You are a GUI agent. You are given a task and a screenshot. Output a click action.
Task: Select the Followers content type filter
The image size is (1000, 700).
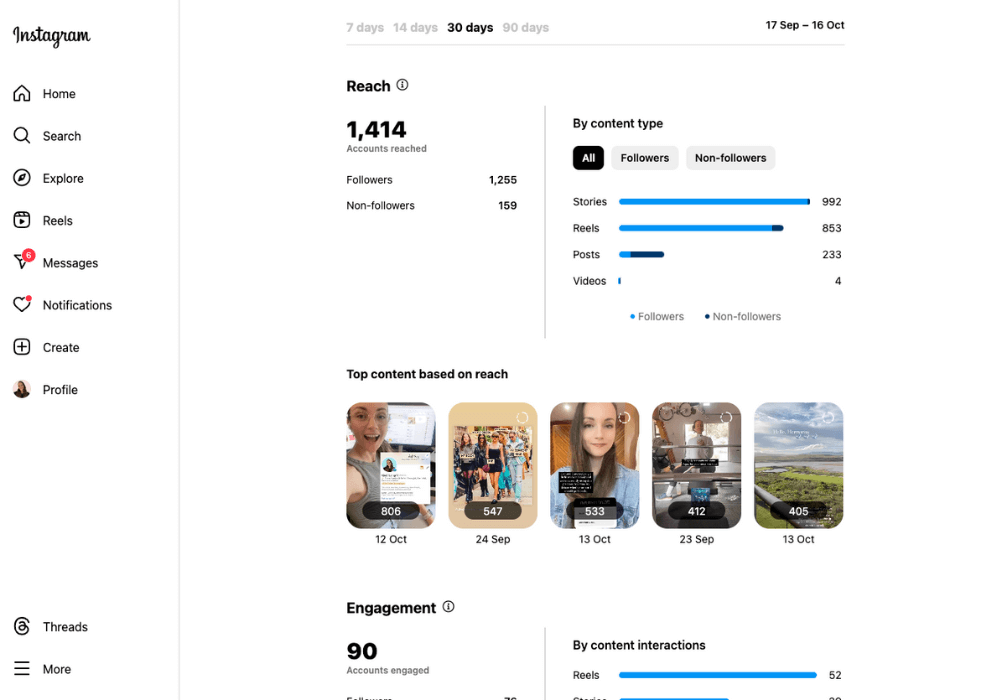pos(644,157)
